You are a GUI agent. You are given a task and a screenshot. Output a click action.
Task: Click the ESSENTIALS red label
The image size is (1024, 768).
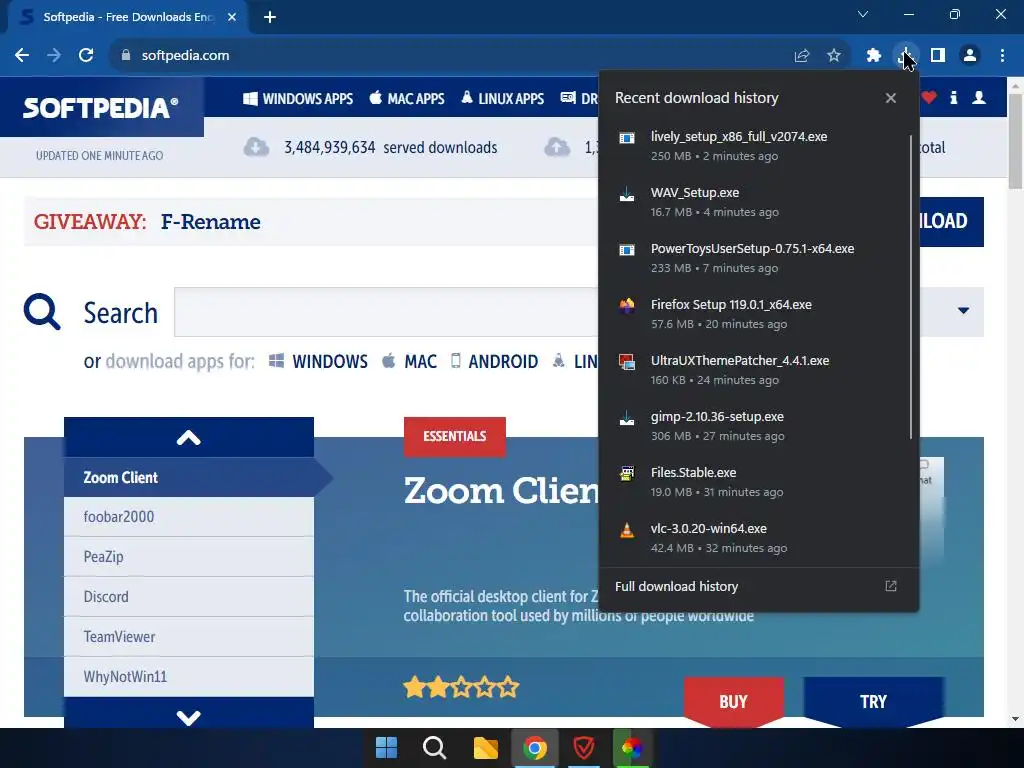[x=455, y=436]
